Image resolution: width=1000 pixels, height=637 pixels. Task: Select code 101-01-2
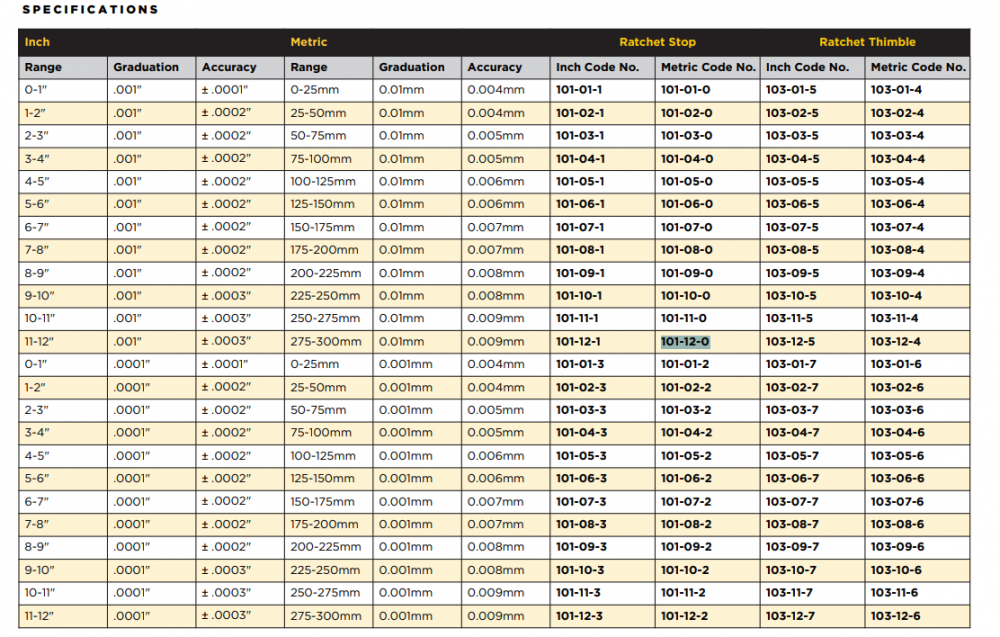click(x=685, y=364)
